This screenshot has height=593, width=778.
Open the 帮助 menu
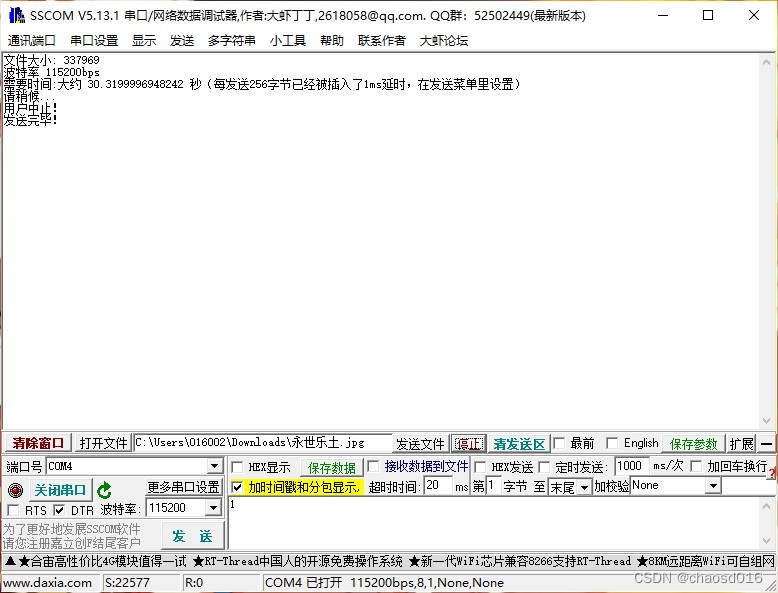tap(332, 41)
